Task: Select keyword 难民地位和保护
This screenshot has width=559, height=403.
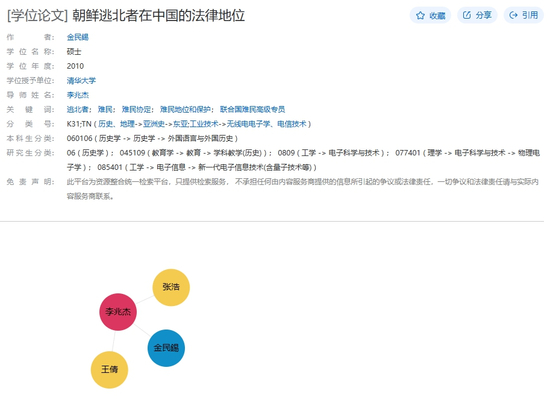Action: pos(185,109)
